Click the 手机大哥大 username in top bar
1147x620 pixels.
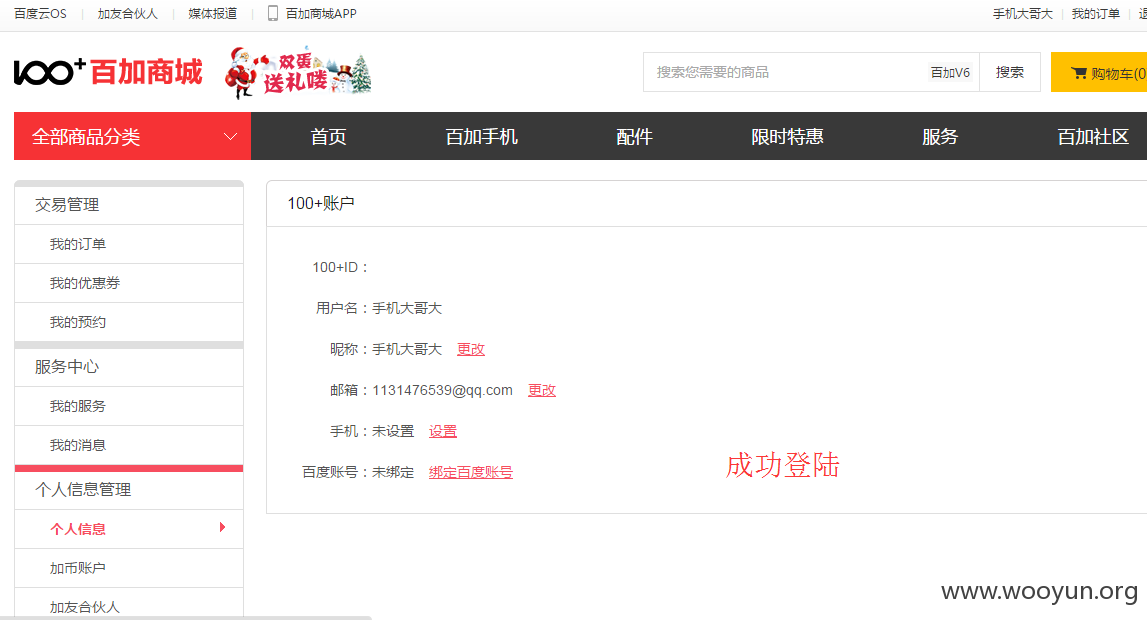1023,14
